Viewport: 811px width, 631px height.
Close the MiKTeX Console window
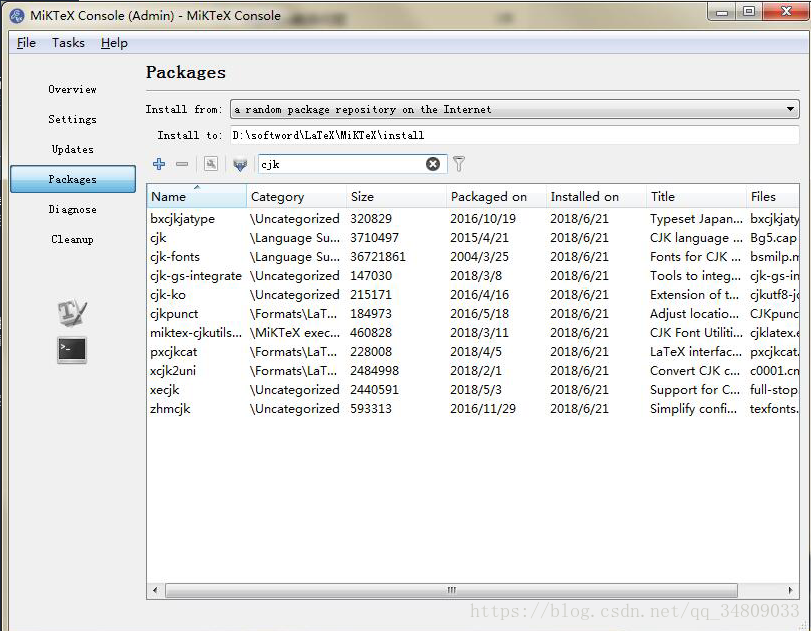(786, 12)
